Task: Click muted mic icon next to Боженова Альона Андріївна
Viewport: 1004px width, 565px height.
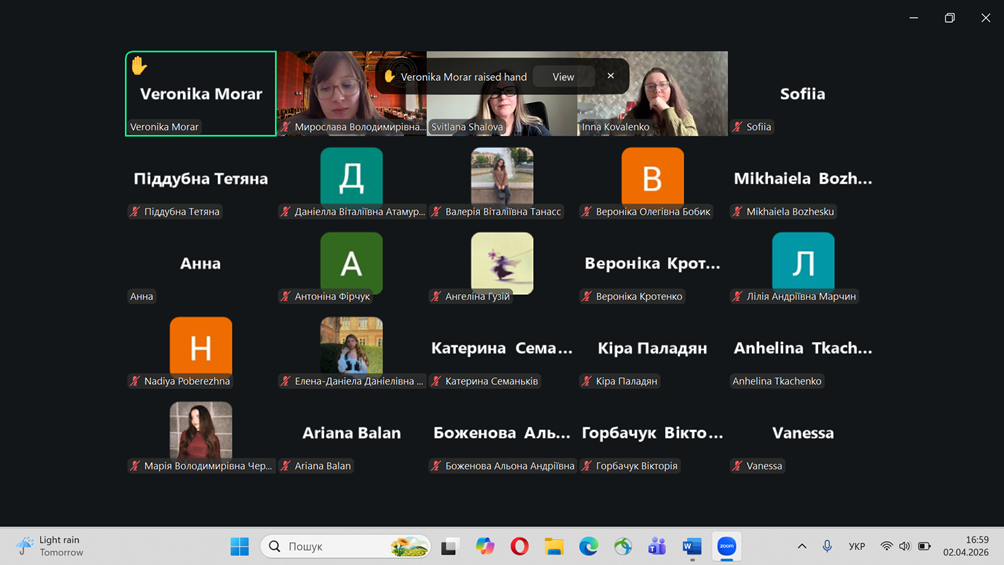Action: 437,466
